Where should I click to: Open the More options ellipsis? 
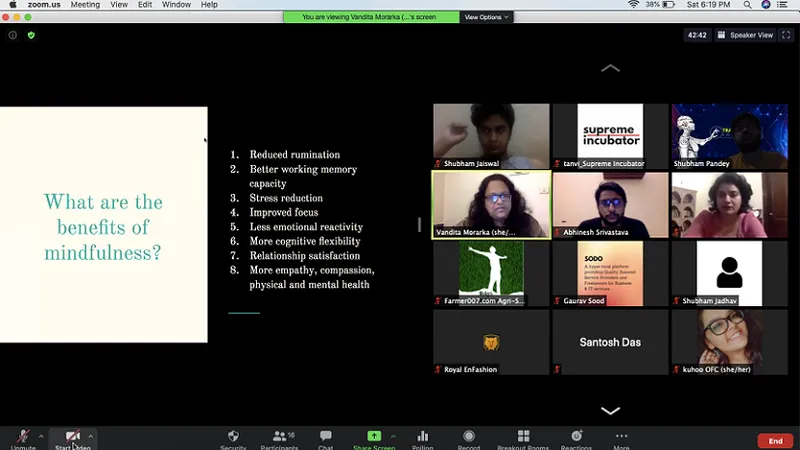point(621,438)
